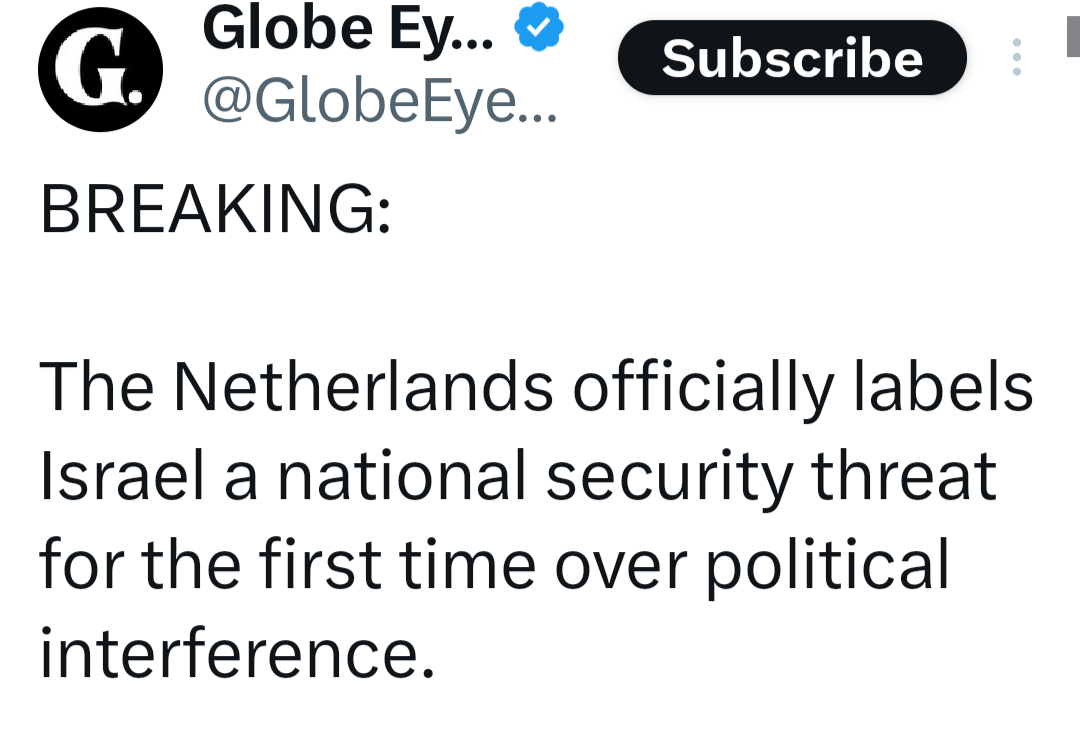Image resolution: width=1080 pixels, height=731 pixels.
Task: Click the 'BREAKING:' heading text
Action: pyautogui.click(x=216, y=209)
